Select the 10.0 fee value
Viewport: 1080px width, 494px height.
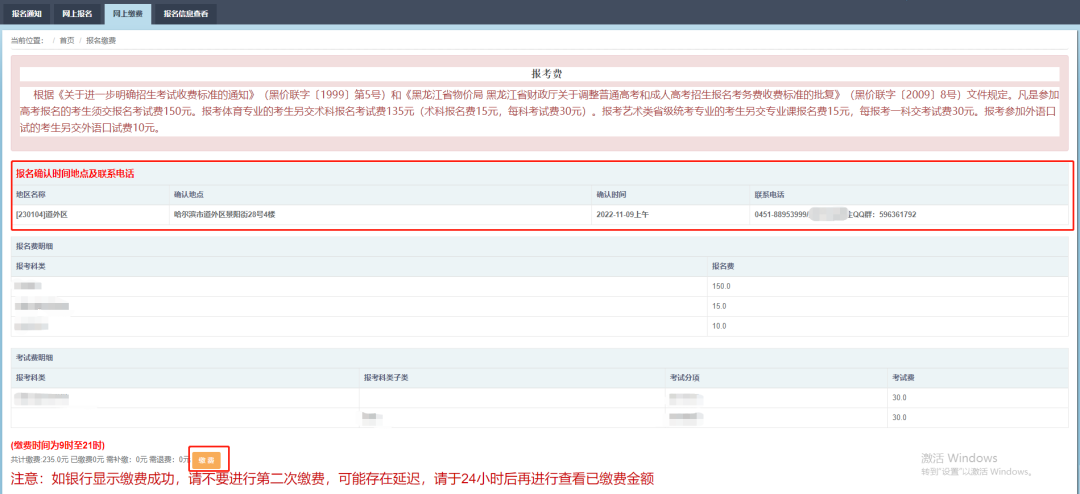(719, 326)
